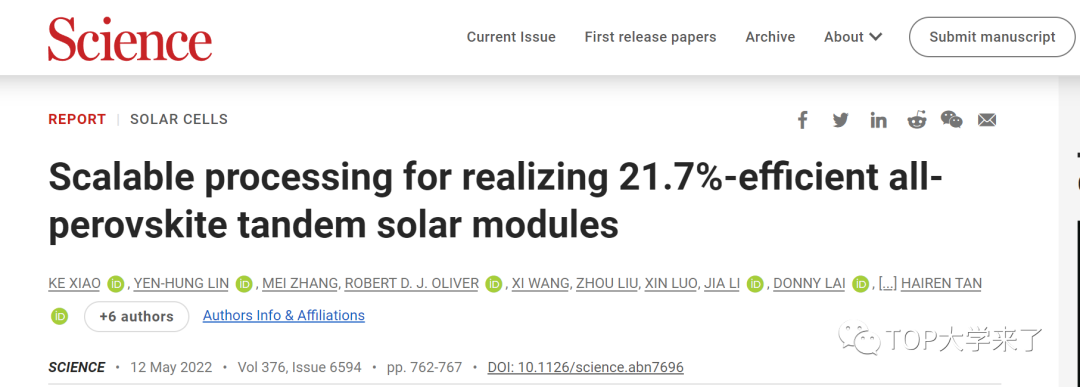This screenshot has width=1080, height=387.
Task: Select the SOLAR CELLS category label
Action: click(x=179, y=120)
